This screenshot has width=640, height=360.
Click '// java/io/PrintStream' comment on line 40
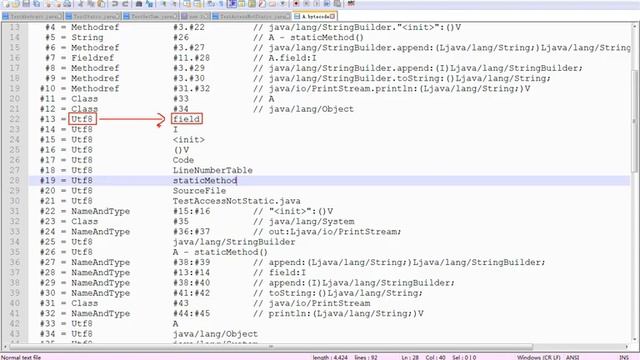point(312,303)
